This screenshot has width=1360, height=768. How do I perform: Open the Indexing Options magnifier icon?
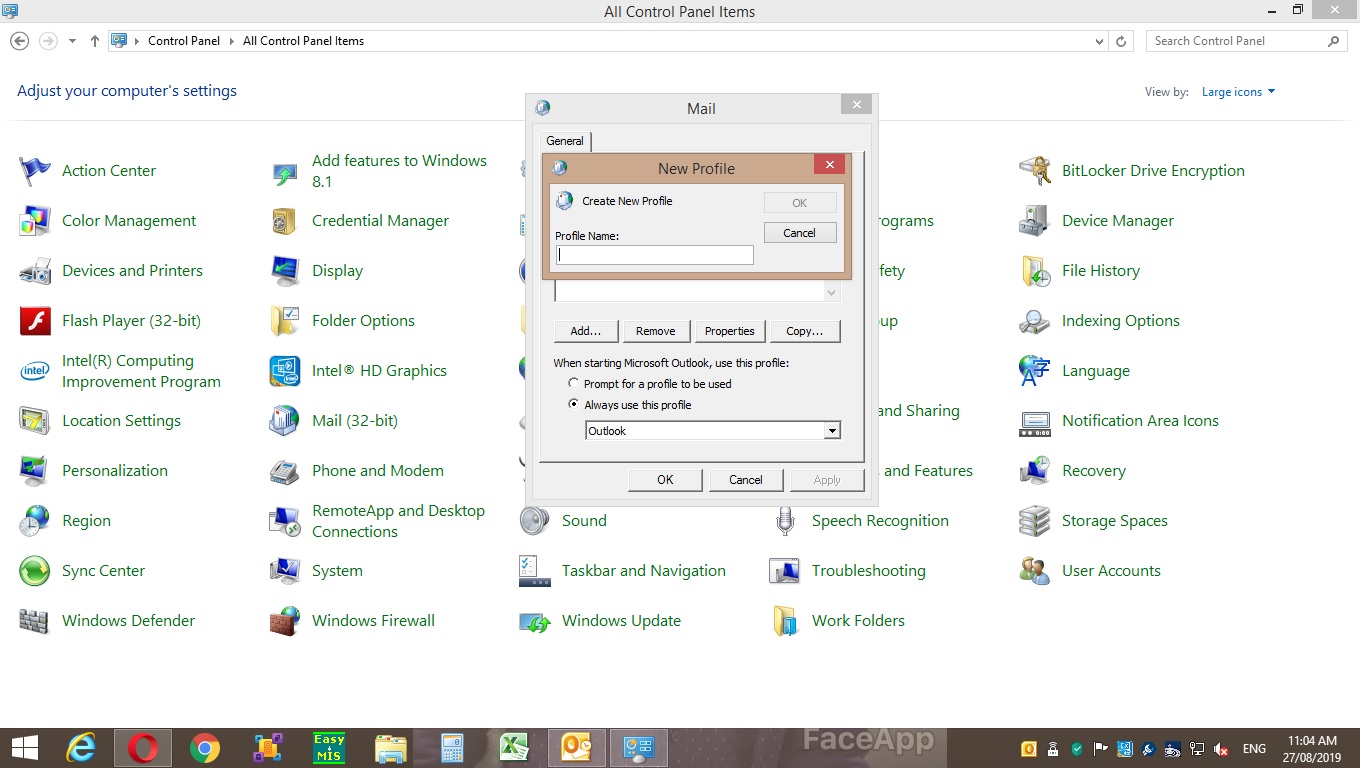[1035, 321]
